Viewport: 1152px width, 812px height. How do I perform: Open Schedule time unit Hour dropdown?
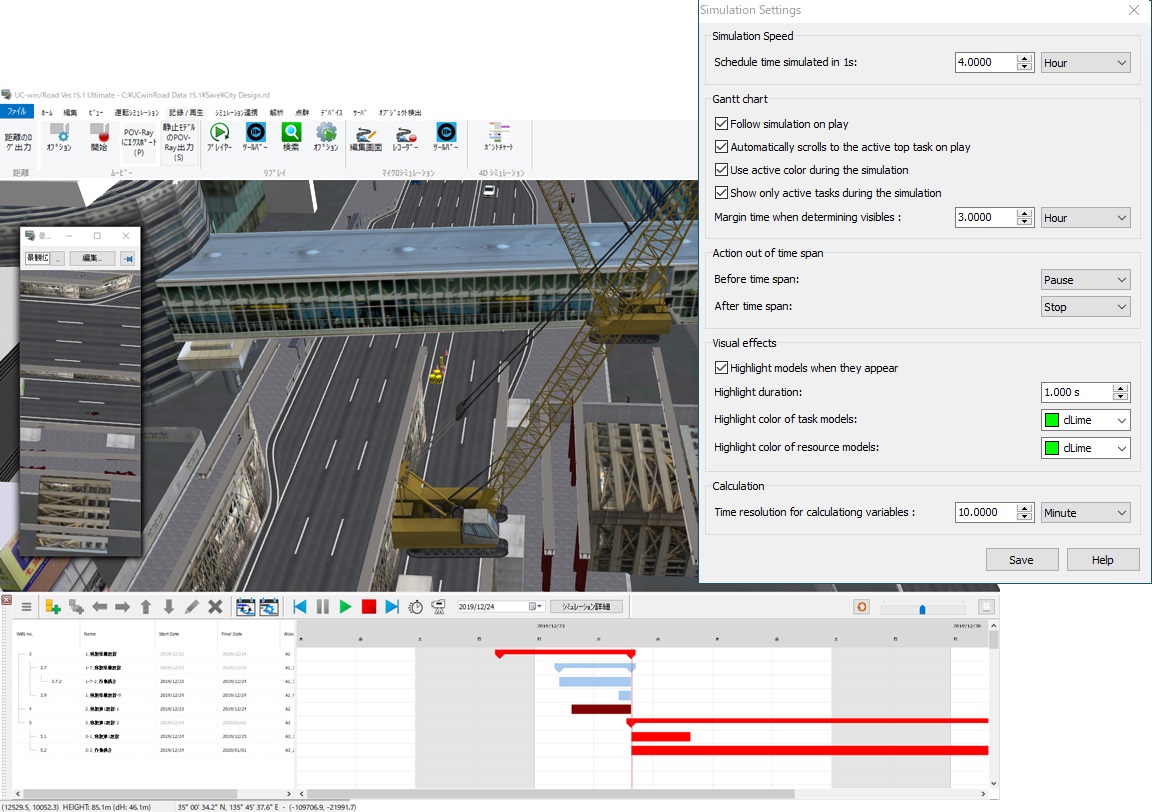(x=1085, y=62)
